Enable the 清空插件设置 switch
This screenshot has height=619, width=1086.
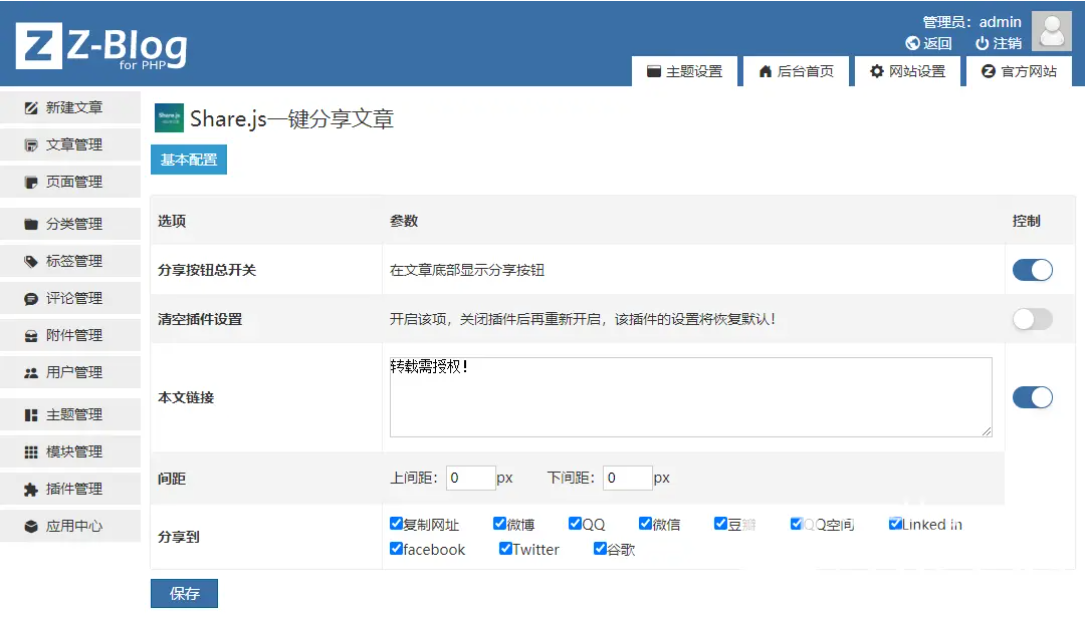coord(1033,319)
